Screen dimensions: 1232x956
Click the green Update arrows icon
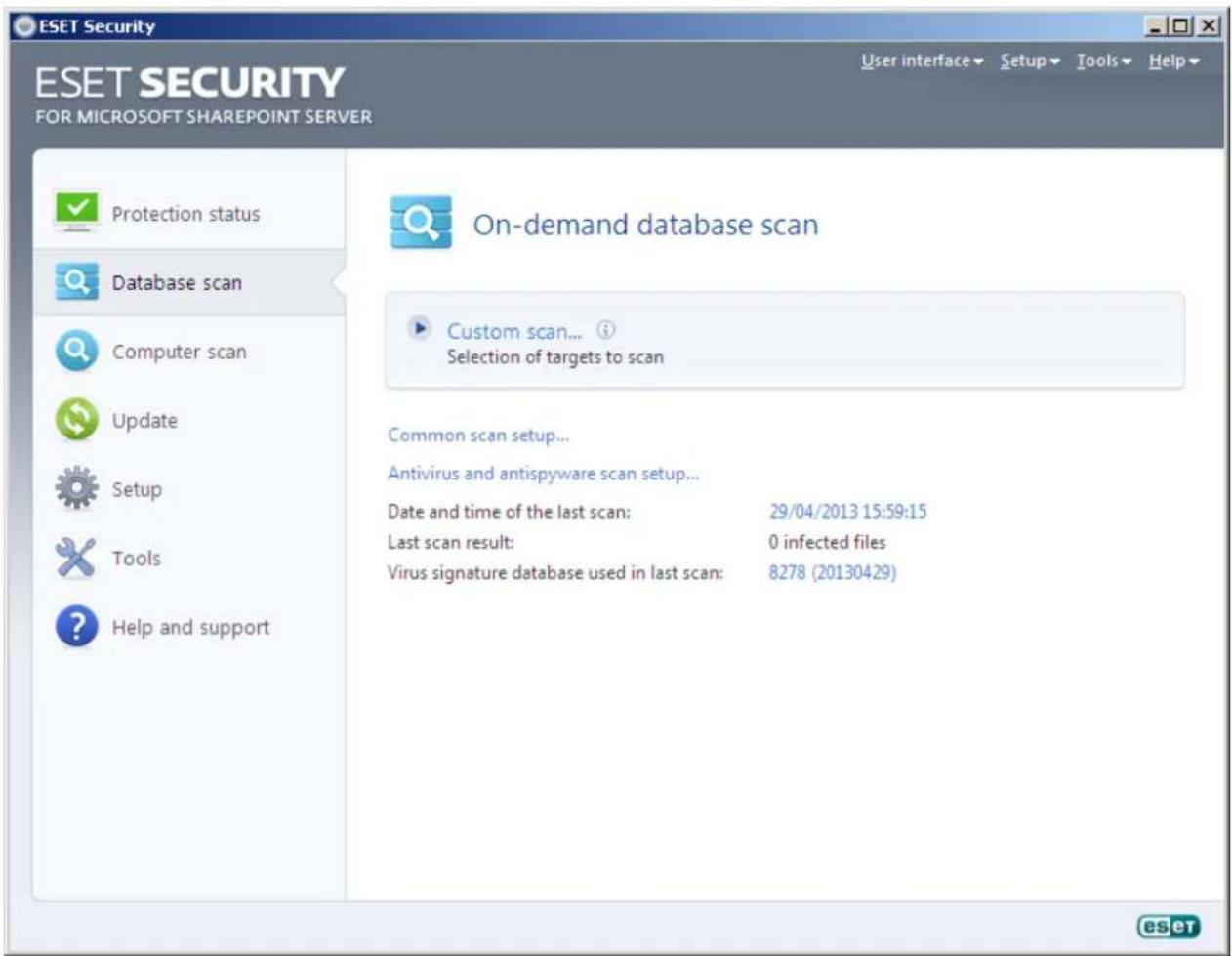(x=76, y=420)
